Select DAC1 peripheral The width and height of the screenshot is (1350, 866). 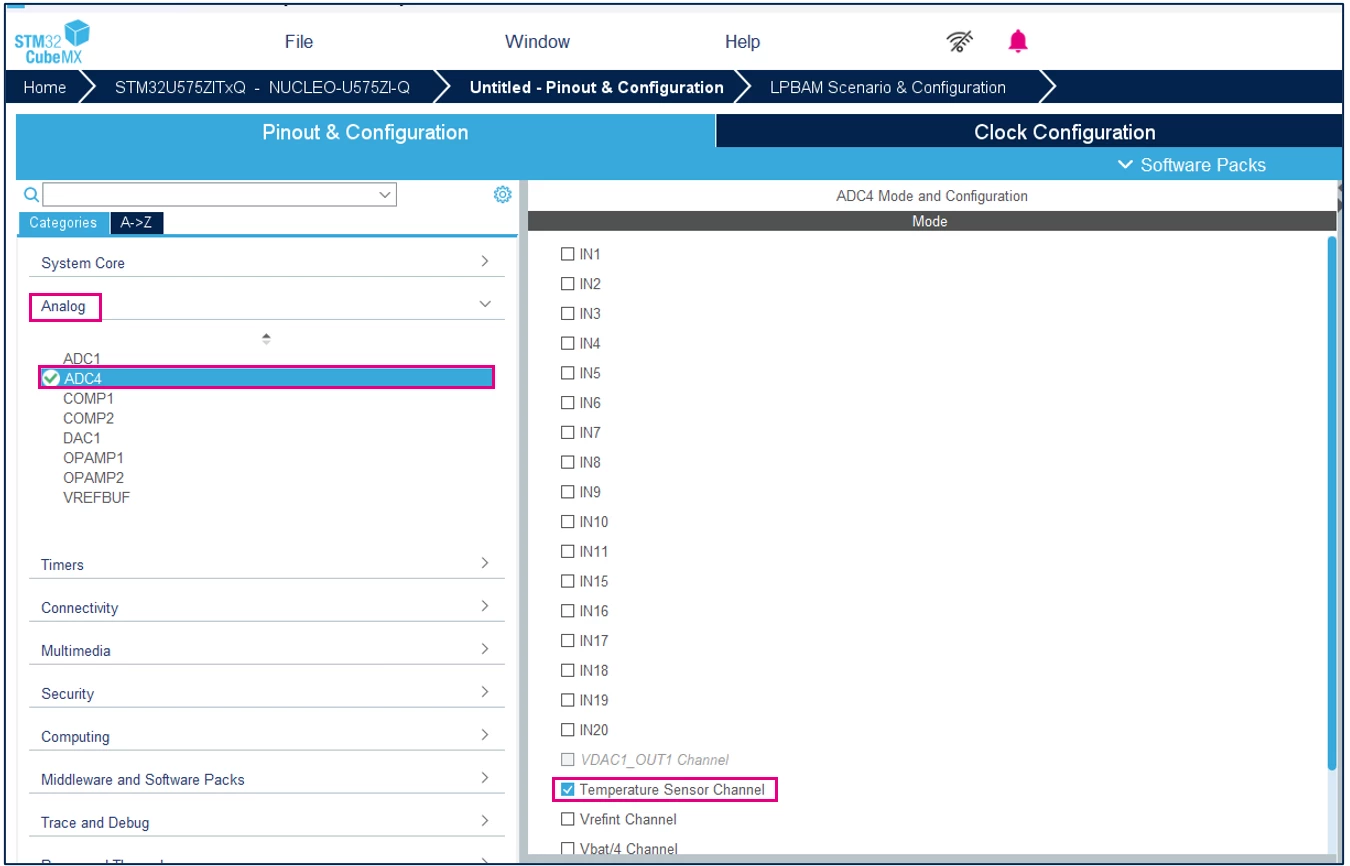point(82,438)
